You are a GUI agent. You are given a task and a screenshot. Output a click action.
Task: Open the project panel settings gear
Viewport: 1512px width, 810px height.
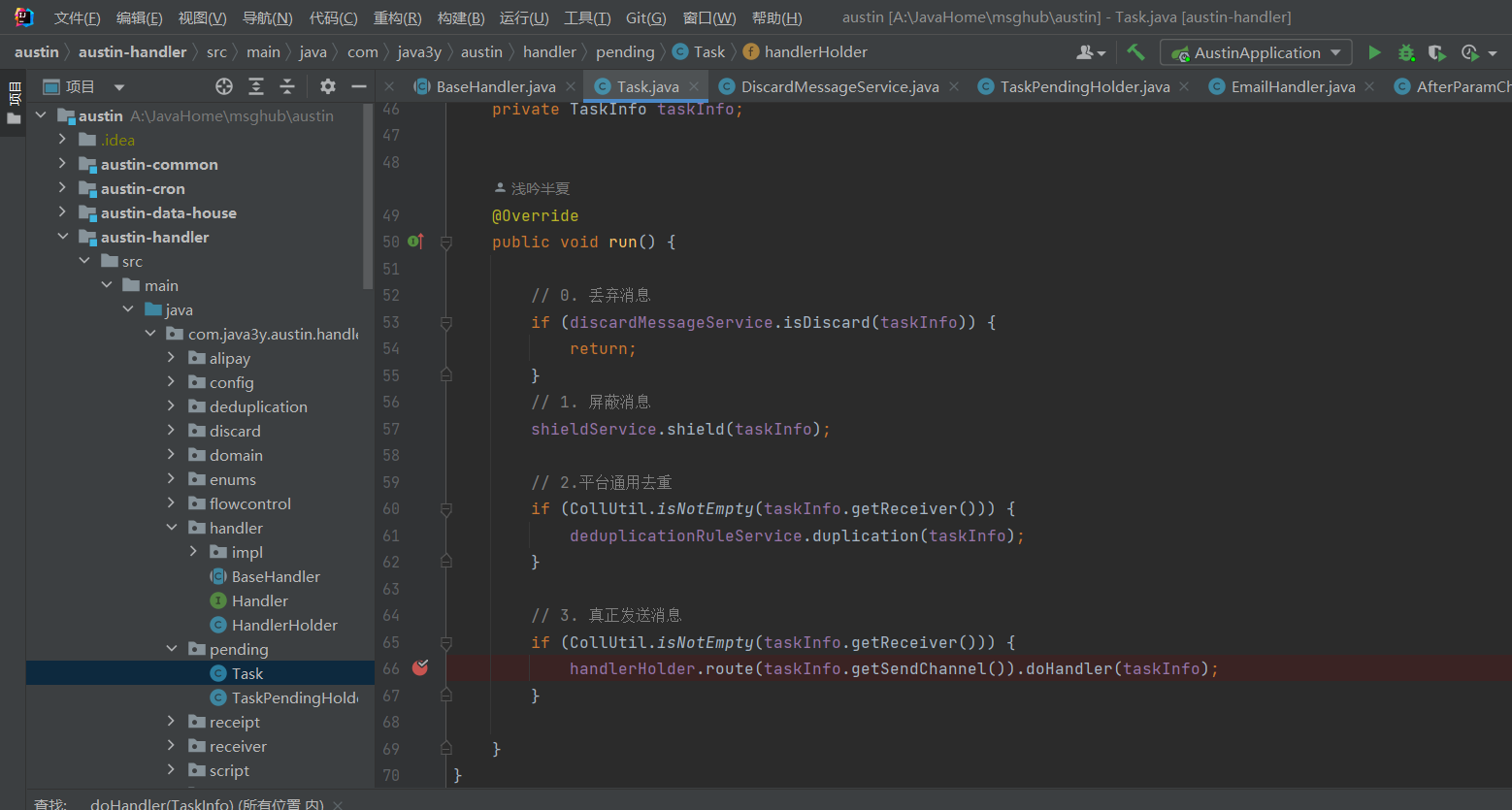point(328,86)
